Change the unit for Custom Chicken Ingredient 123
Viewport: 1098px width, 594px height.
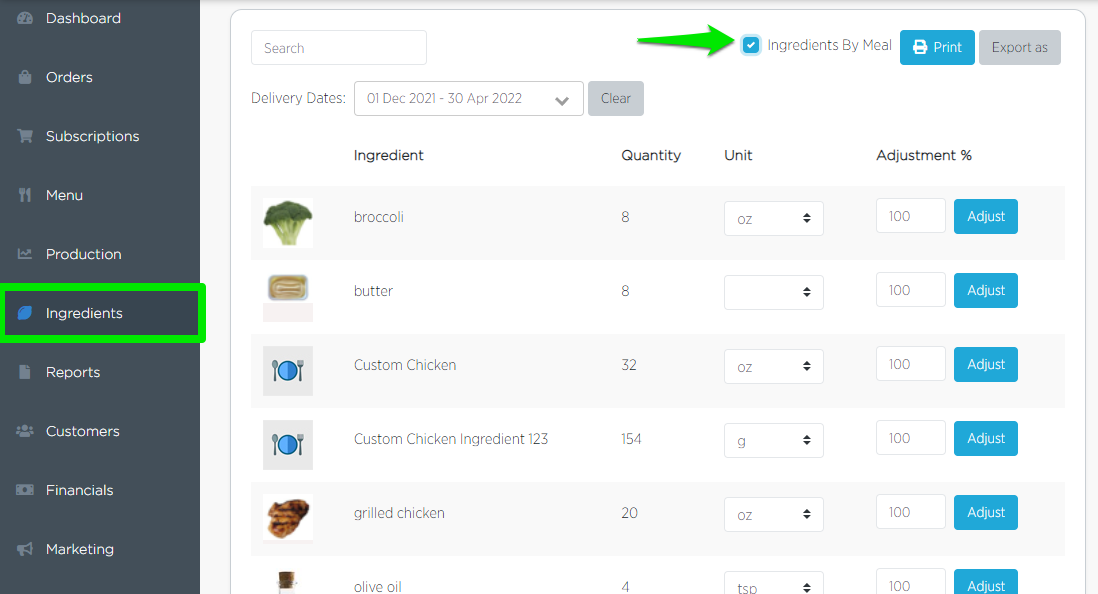pyautogui.click(x=773, y=440)
